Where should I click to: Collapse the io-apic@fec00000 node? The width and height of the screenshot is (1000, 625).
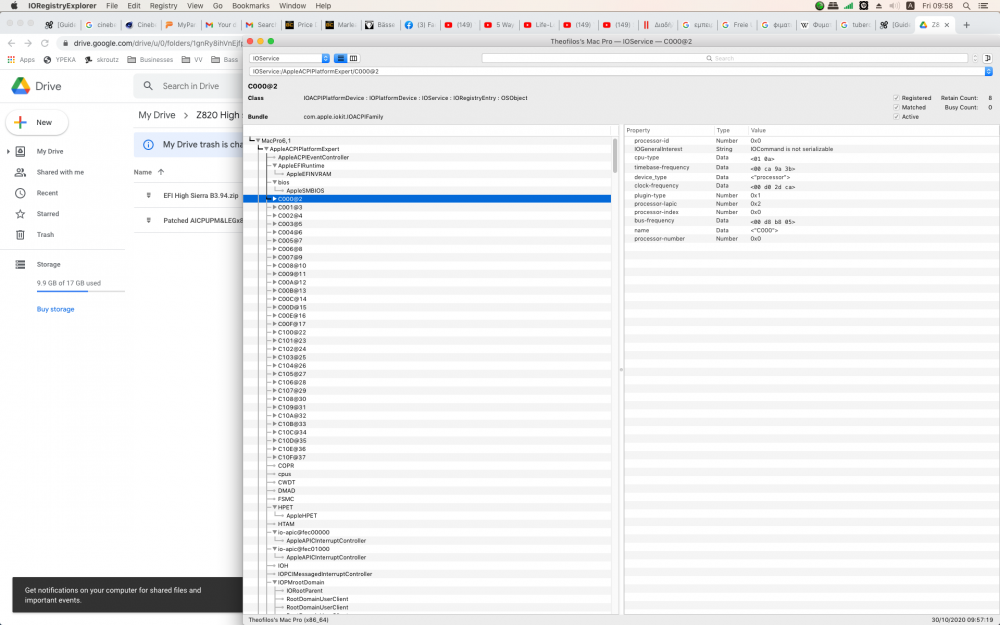click(275, 532)
